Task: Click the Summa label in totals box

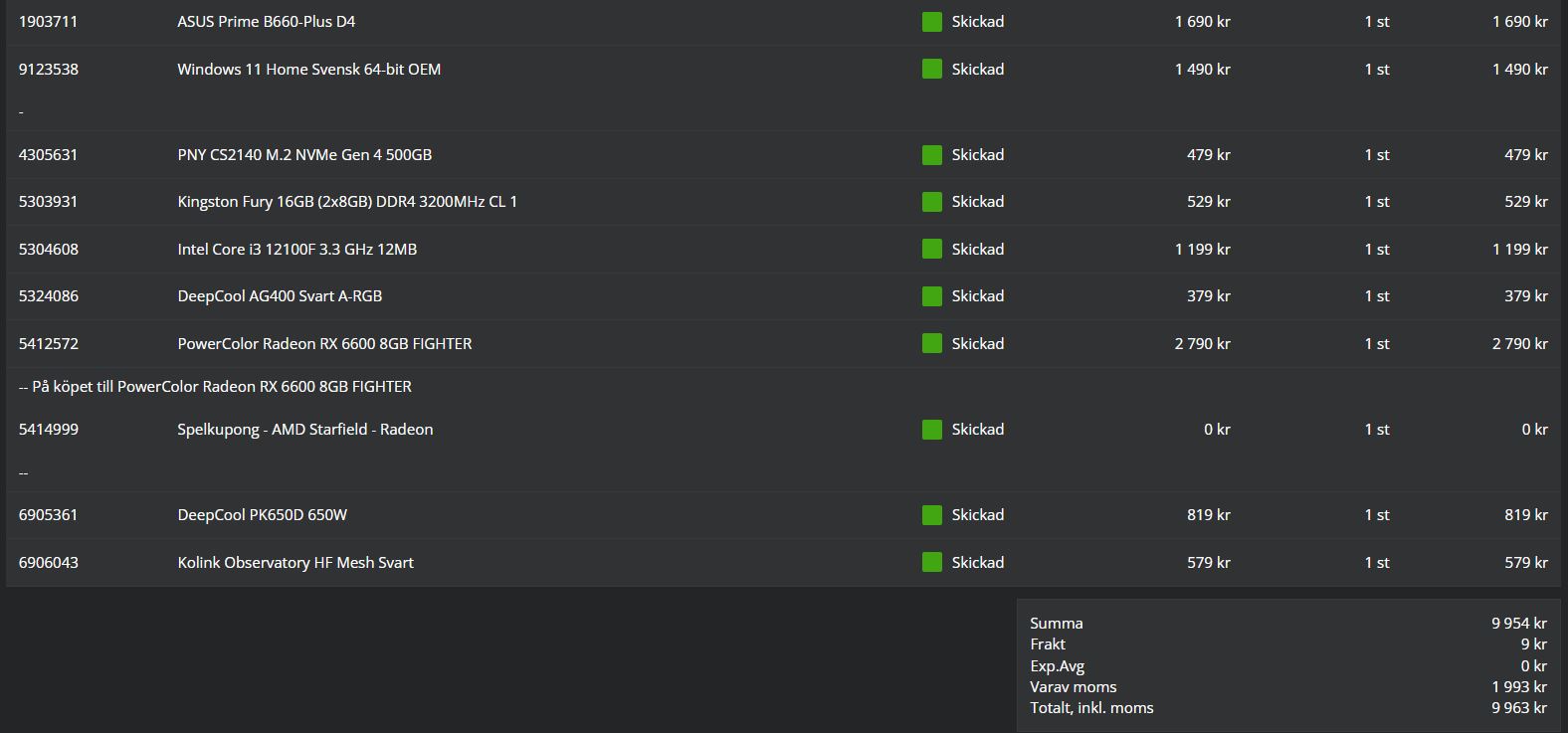Action: tap(1057, 624)
